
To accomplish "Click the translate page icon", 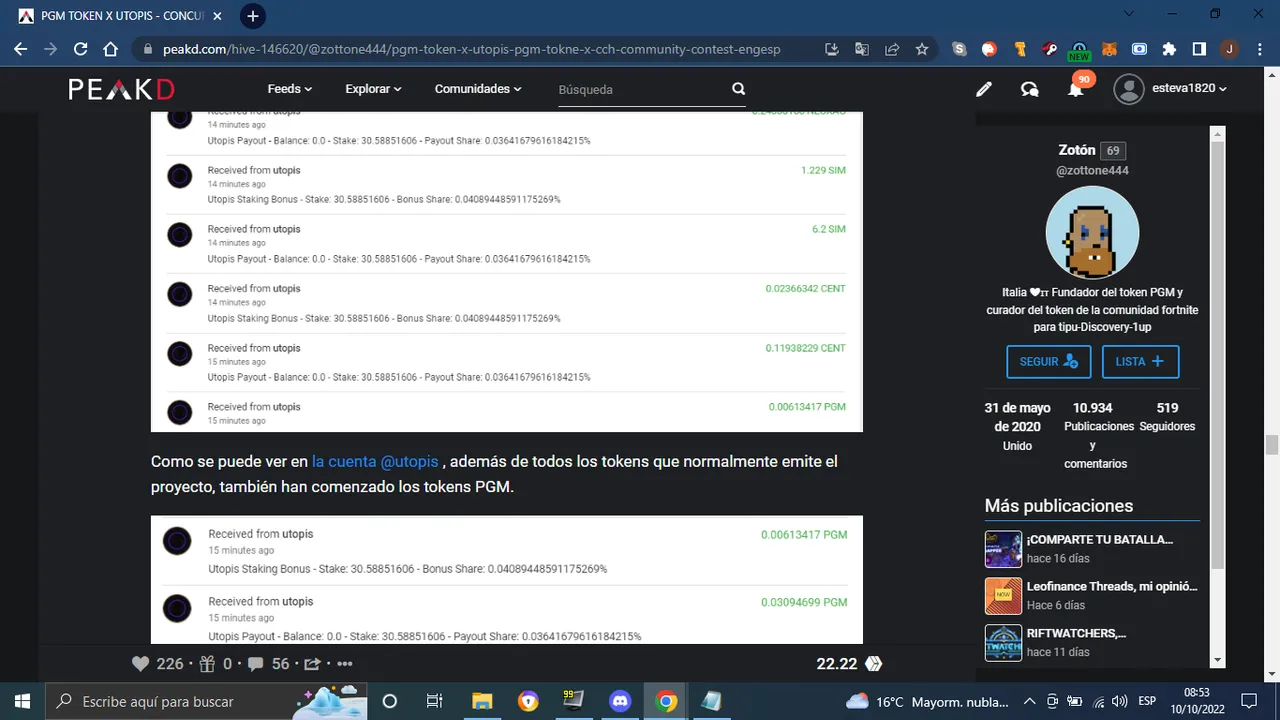I will (861, 49).
